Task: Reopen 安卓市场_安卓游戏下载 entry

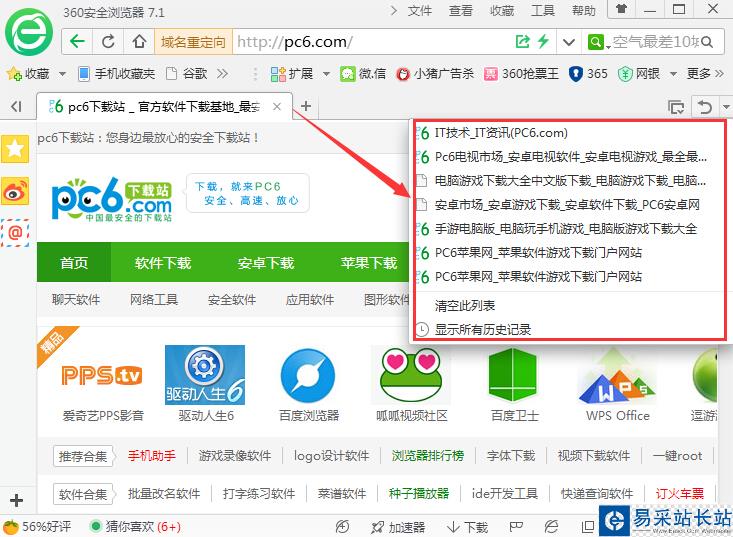Action: pos(569,205)
